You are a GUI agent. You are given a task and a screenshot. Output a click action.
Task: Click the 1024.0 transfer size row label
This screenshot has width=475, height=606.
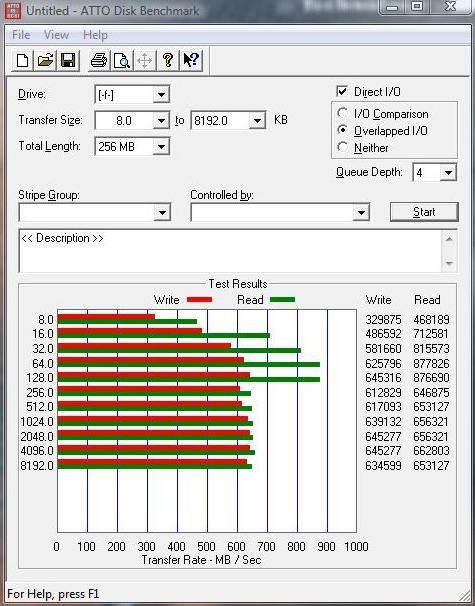pyautogui.click(x=37, y=422)
